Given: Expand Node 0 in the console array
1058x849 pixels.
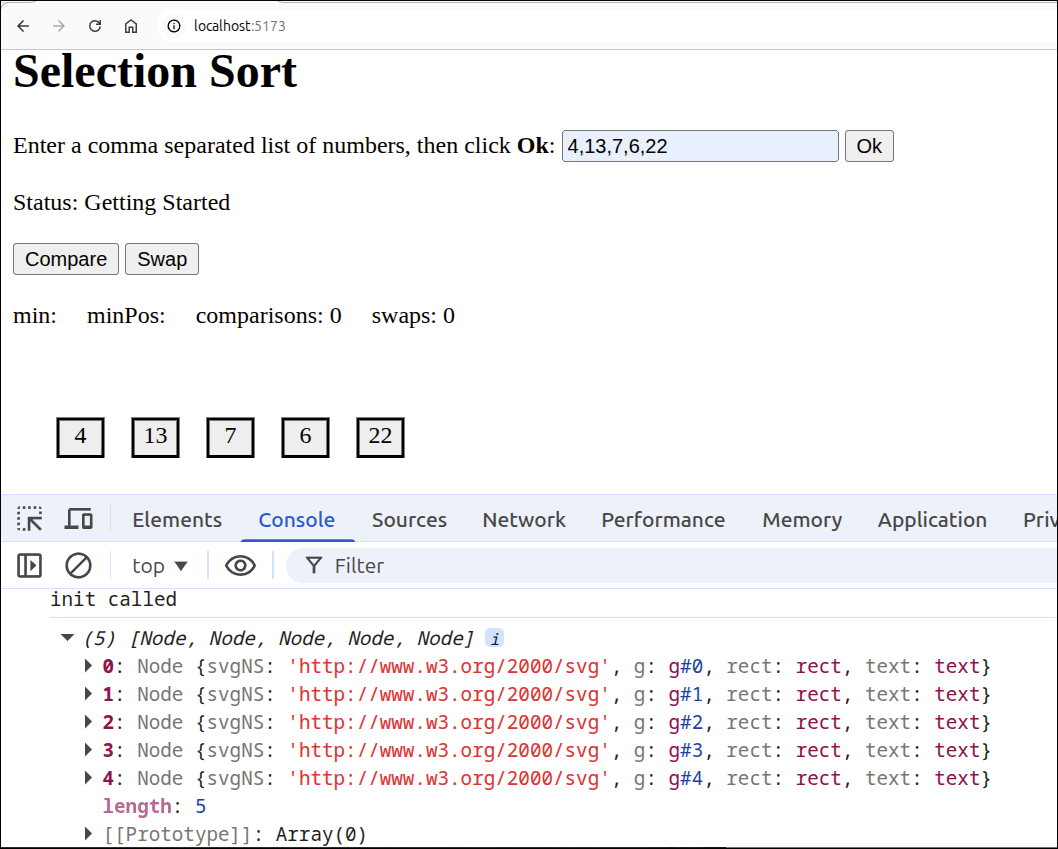Looking at the screenshot, I should (87, 665).
